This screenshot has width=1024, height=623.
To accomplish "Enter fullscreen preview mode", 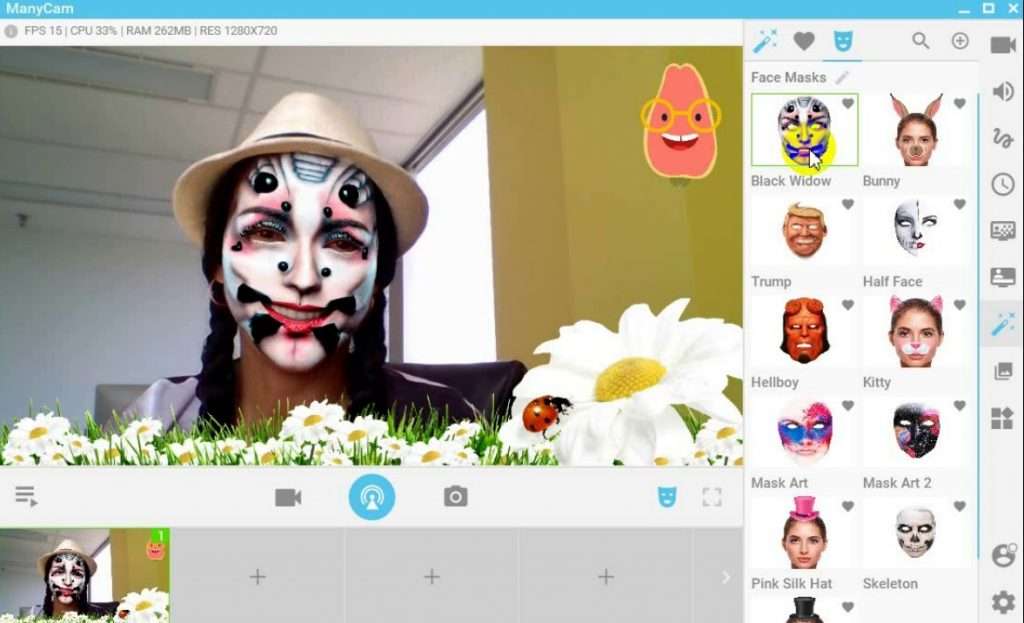I will (712, 497).
